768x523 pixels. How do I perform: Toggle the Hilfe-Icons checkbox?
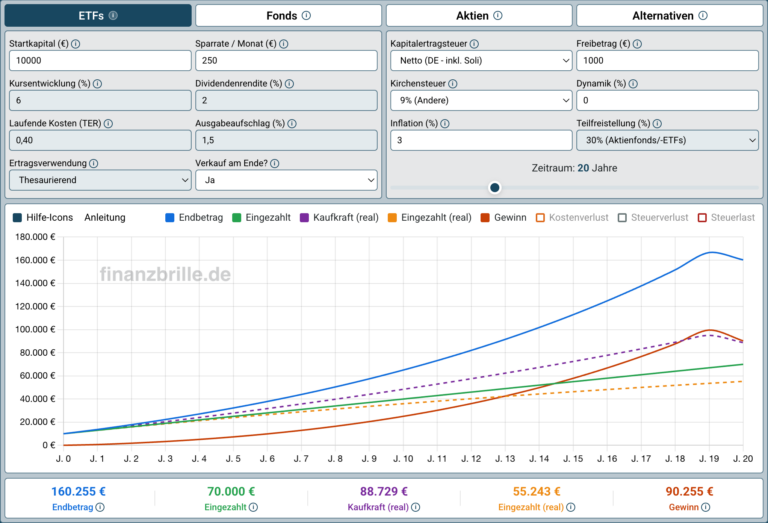point(18,218)
